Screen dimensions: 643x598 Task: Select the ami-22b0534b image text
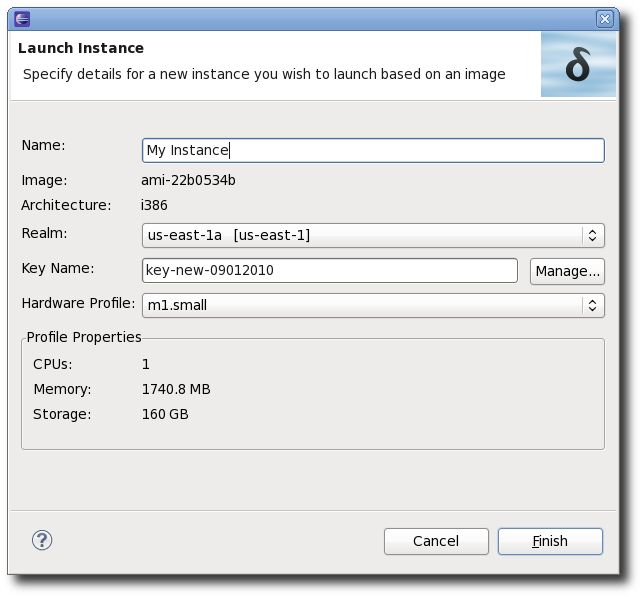(188, 180)
